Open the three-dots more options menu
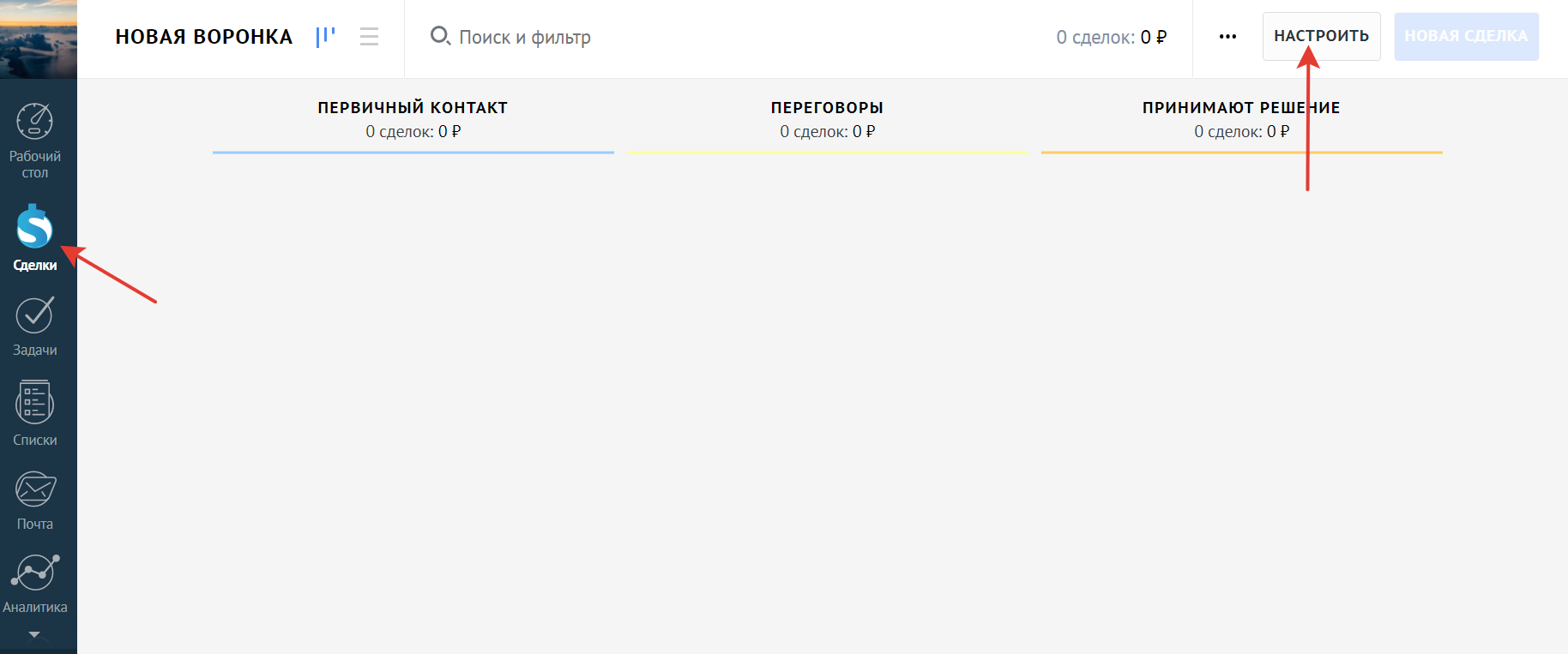 point(1227,37)
